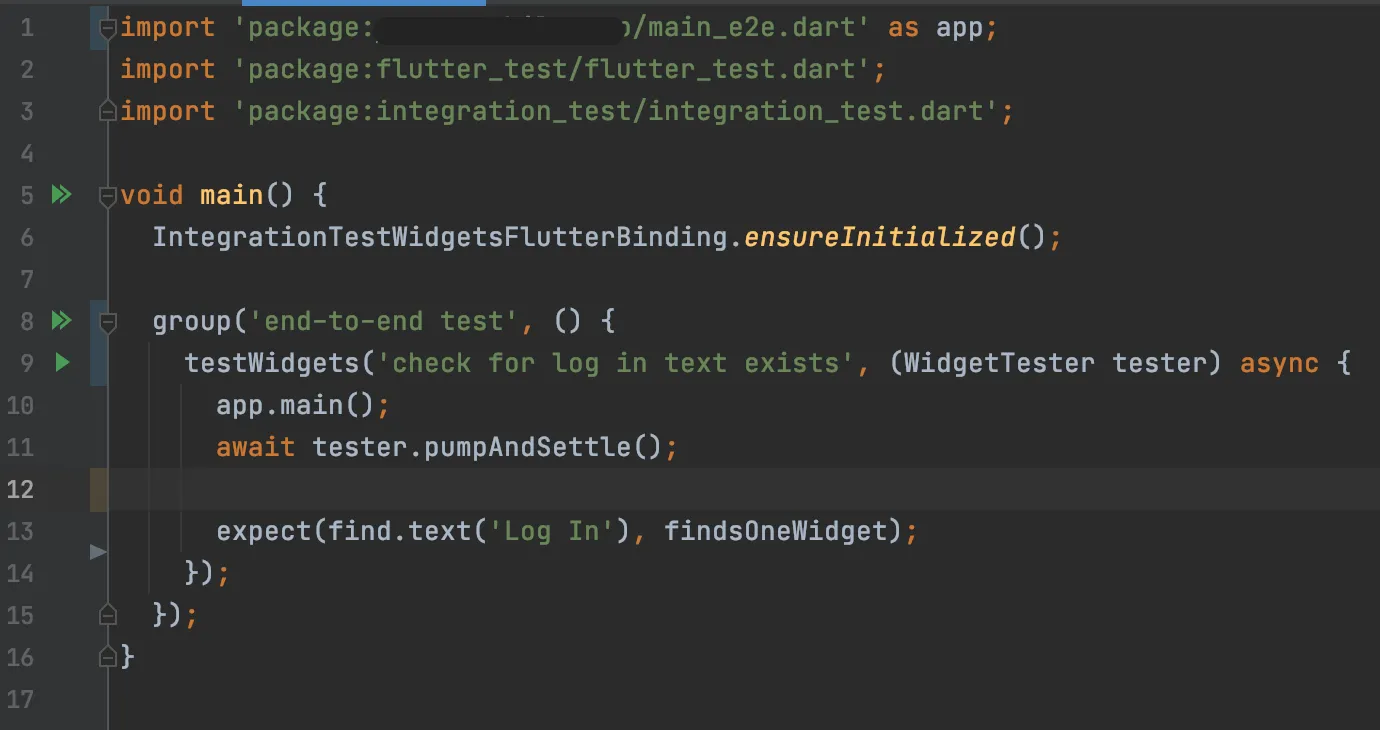Viewport: 1380px width, 730px height.
Task: Click line number 10 in the gutter
Action: pyautogui.click(x=21, y=405)
